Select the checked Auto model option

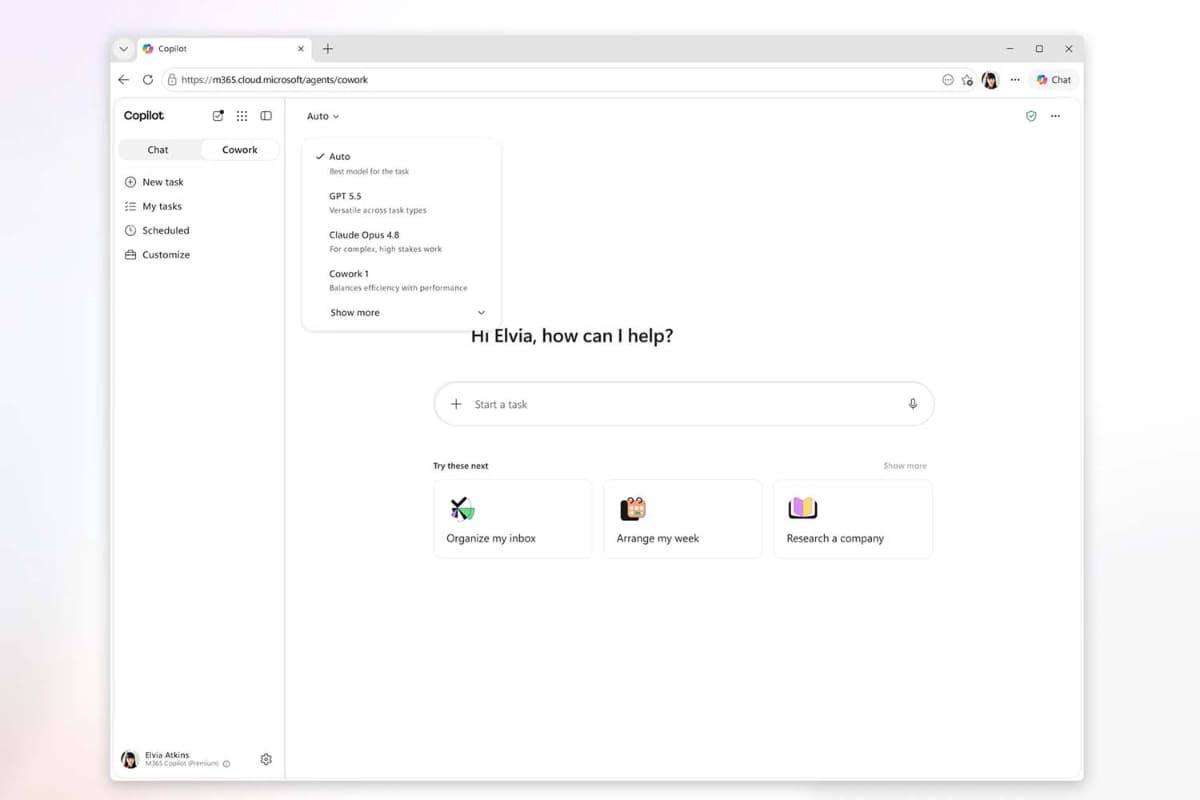pyautogui.click(x=401, y=163)
